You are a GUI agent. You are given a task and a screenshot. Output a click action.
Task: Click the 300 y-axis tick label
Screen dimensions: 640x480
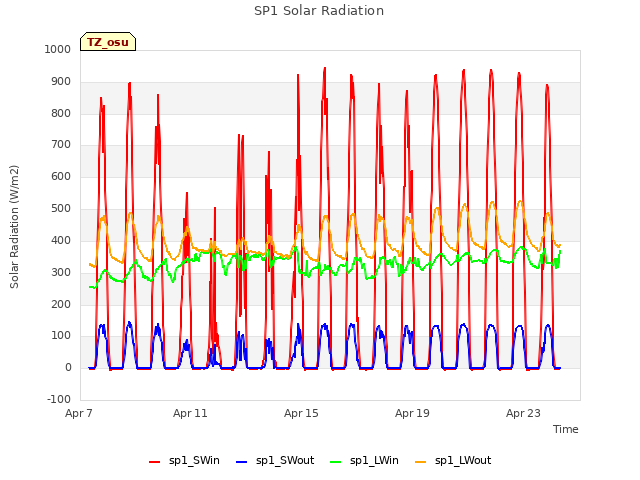(61, 272)
